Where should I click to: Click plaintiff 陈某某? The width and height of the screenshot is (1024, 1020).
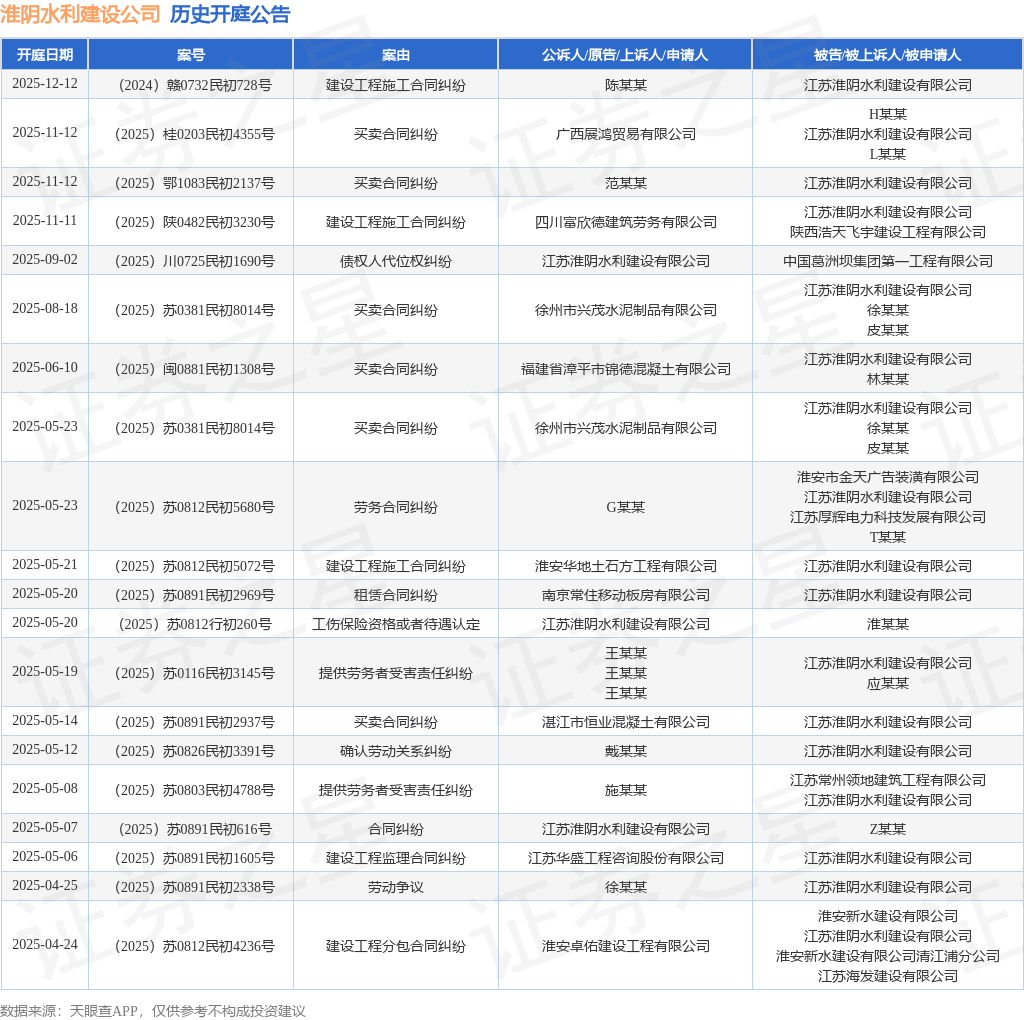pos(626,85)
